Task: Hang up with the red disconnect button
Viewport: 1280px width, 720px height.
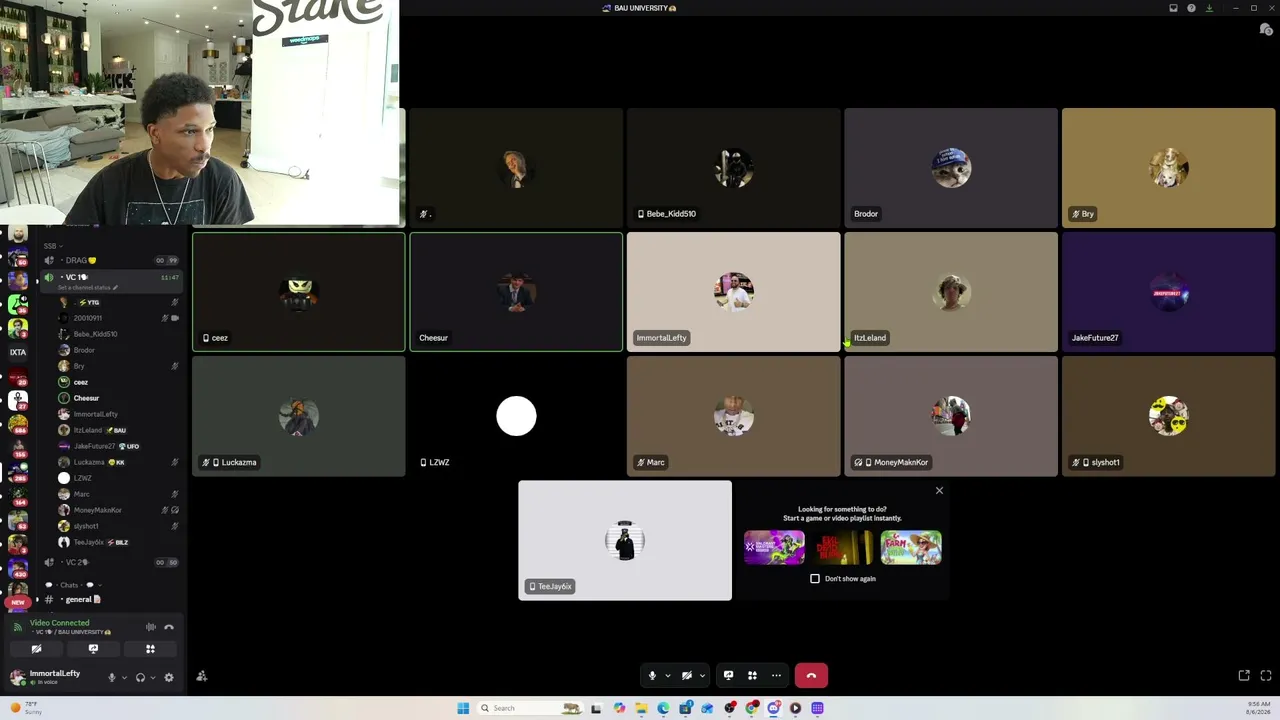Action: point(811,676)
